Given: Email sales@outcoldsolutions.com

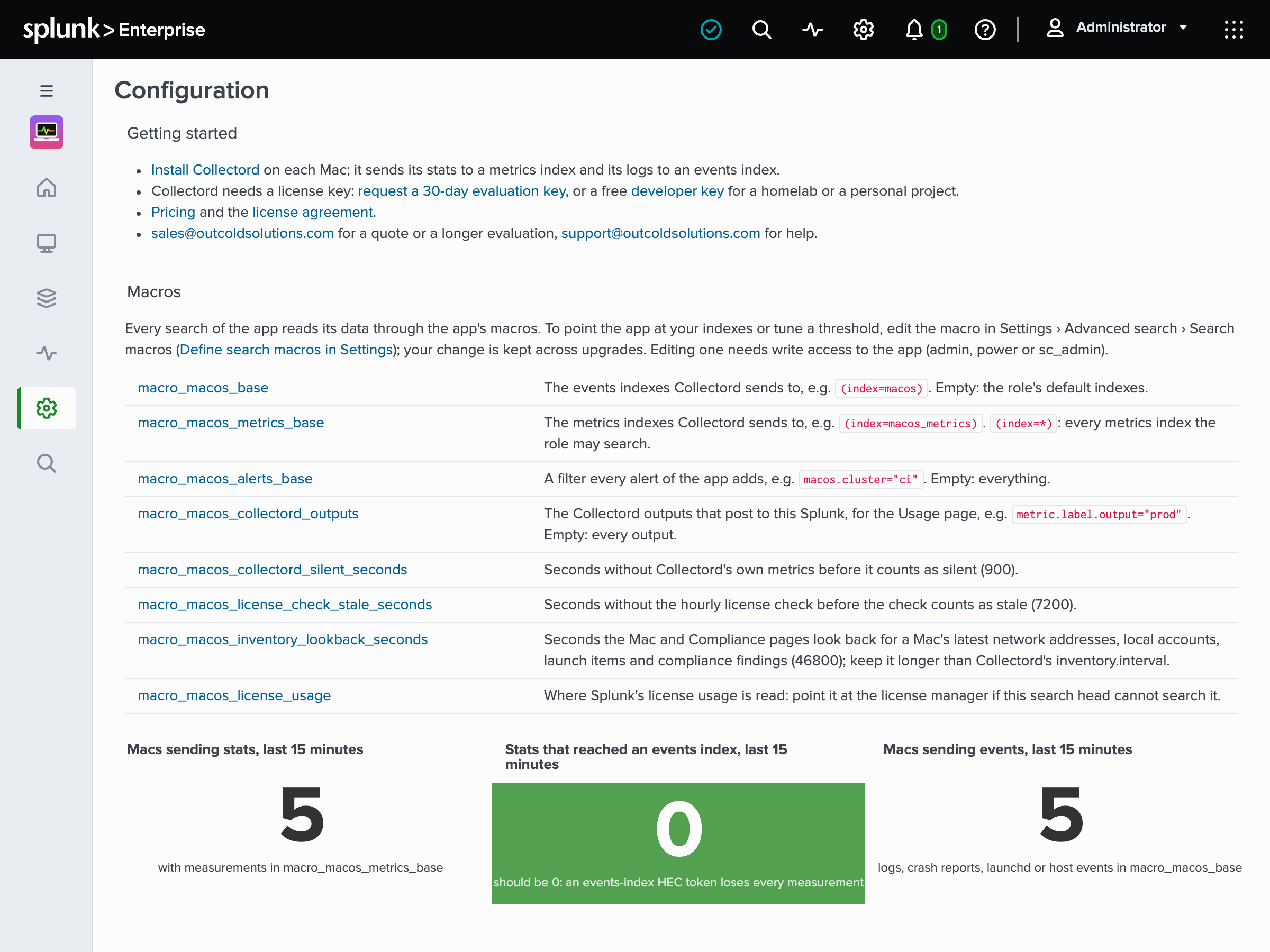Looking at the screenshot, I should [x=242, y=234].
